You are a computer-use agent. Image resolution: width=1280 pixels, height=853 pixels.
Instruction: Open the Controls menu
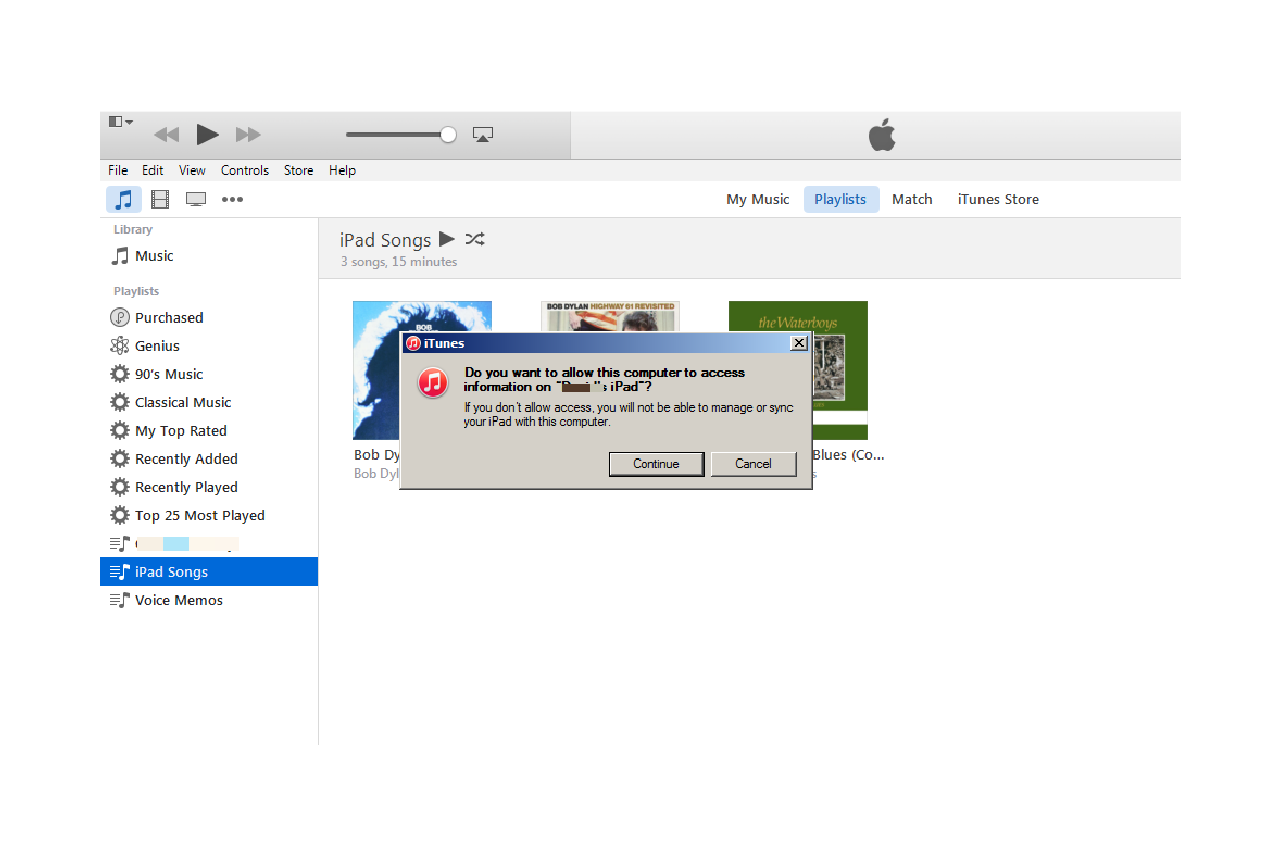[245, 170]
